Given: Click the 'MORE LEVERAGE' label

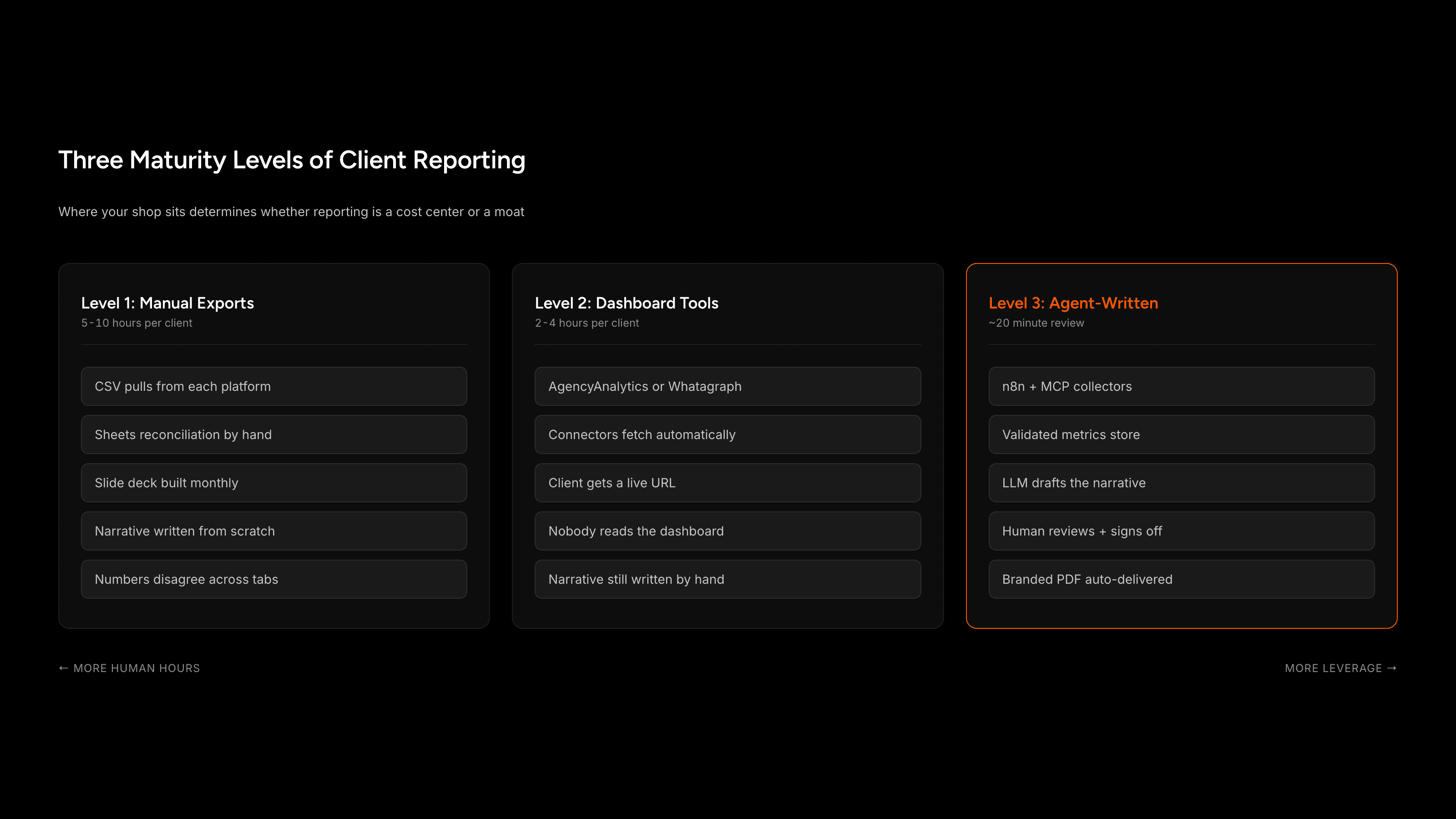Looking at the screenshot, I should pyautogui.click(x=1341, y=668).
